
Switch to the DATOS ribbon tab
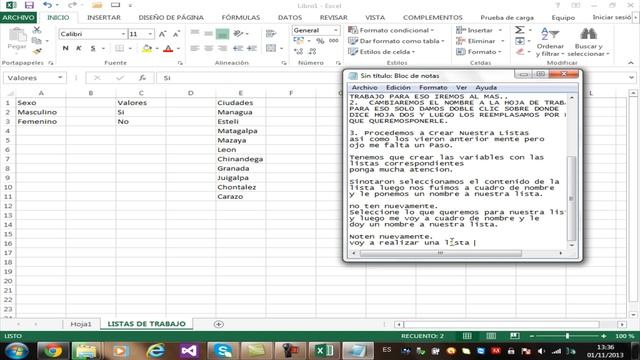[x=290, y=18]
